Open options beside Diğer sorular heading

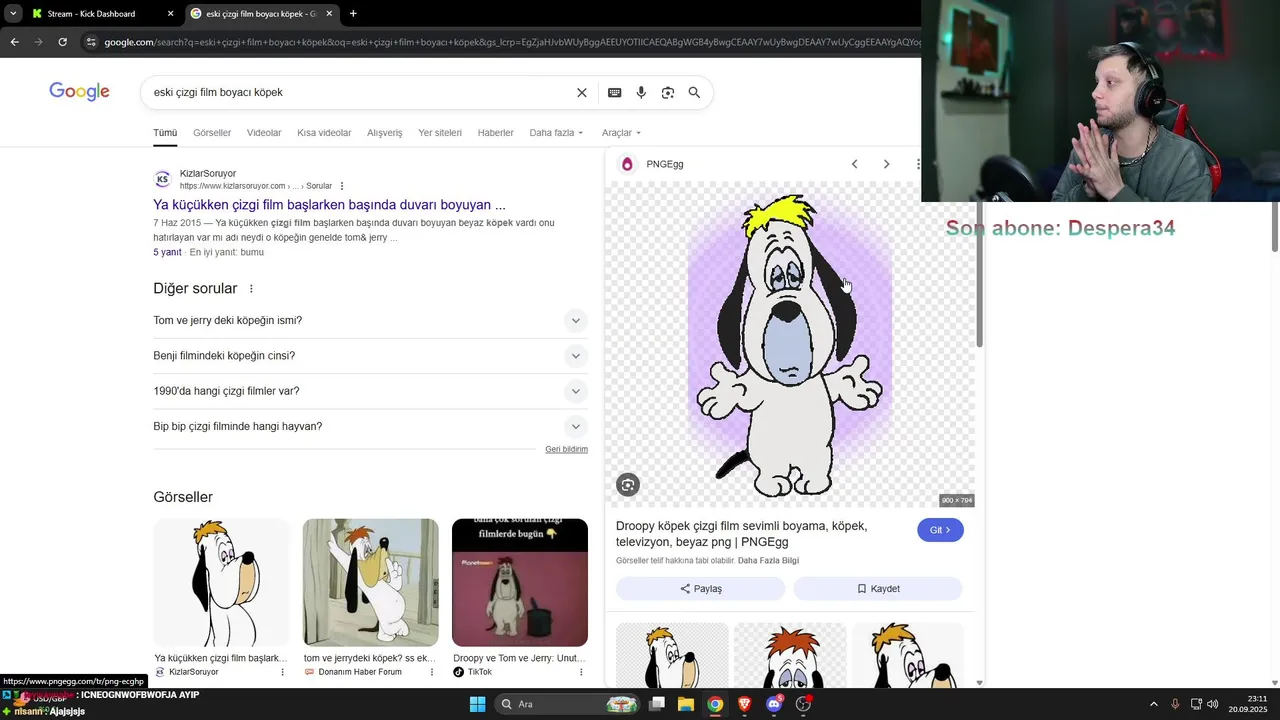(x=251, y=289)
